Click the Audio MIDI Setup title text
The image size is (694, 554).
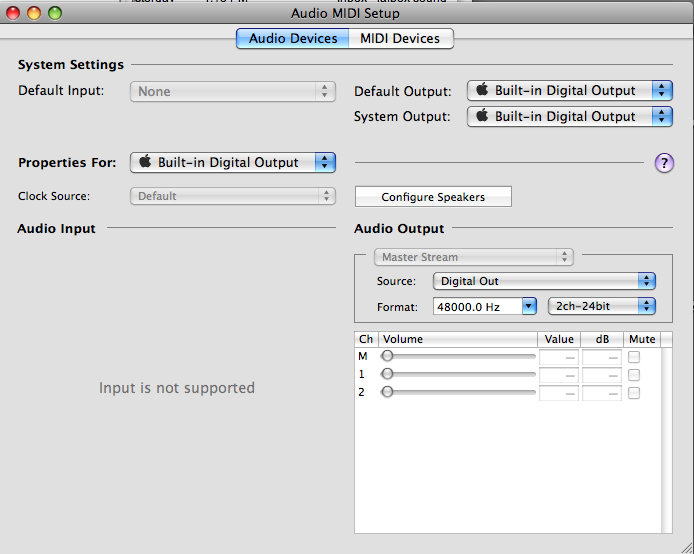click(345, 13)
